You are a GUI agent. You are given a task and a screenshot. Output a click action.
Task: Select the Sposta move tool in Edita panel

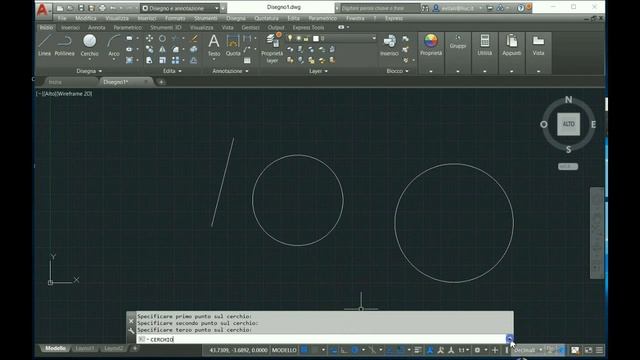[149, 38]
